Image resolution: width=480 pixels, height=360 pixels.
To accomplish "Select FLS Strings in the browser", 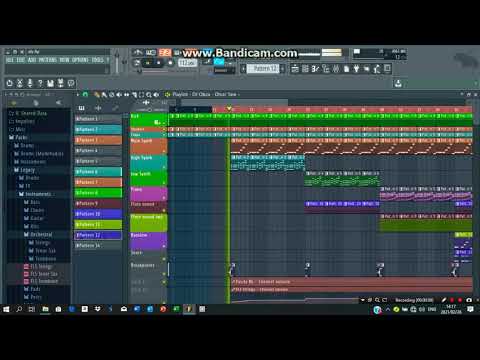I will (41, 266).
